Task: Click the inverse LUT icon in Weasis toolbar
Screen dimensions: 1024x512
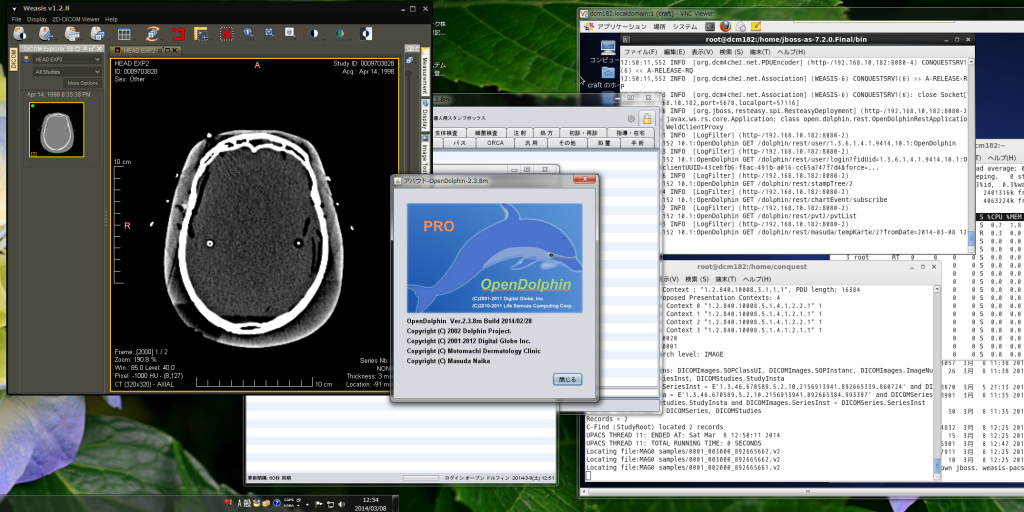Action: click(367, 33)
